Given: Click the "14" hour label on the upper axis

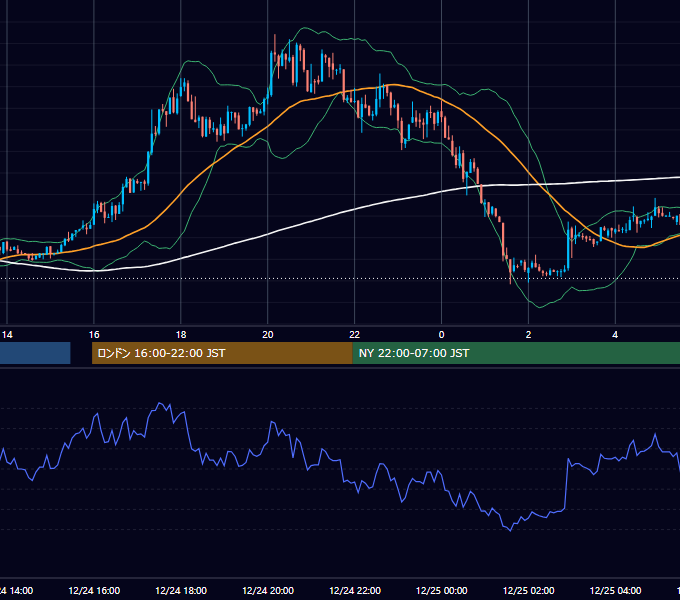Looking at the screenshot, I should tap(7, 335).
